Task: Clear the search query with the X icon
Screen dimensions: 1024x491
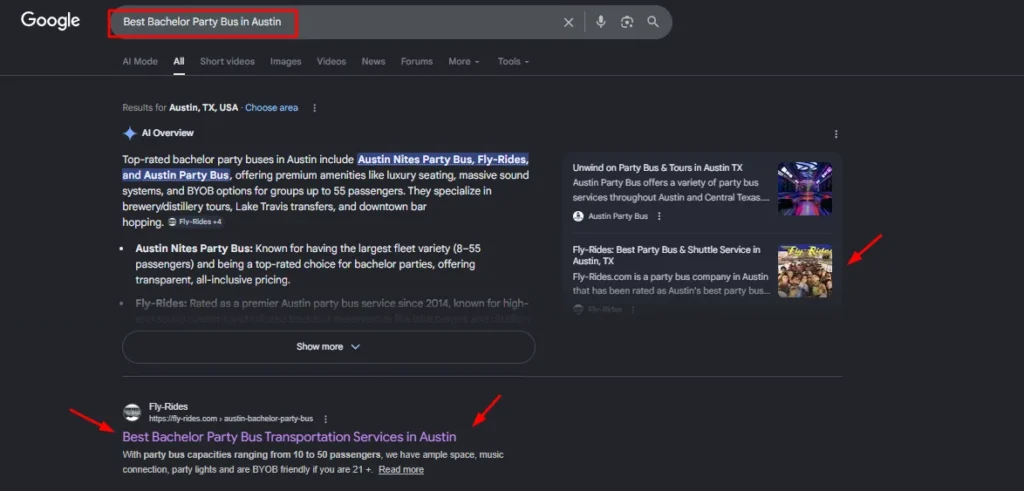Action: point(568,22)
